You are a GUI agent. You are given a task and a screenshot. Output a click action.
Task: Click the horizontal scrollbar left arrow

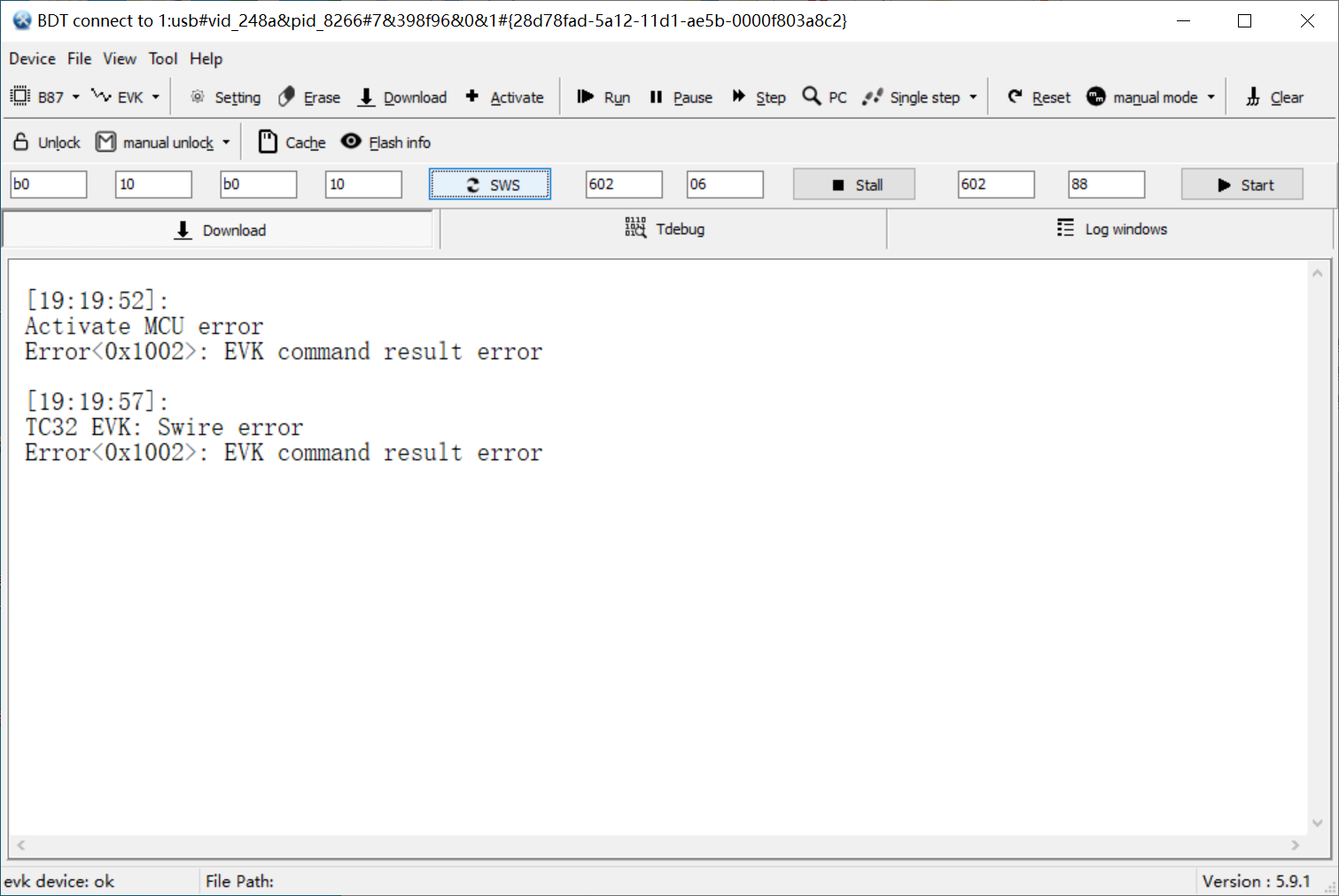click(21, 845)
